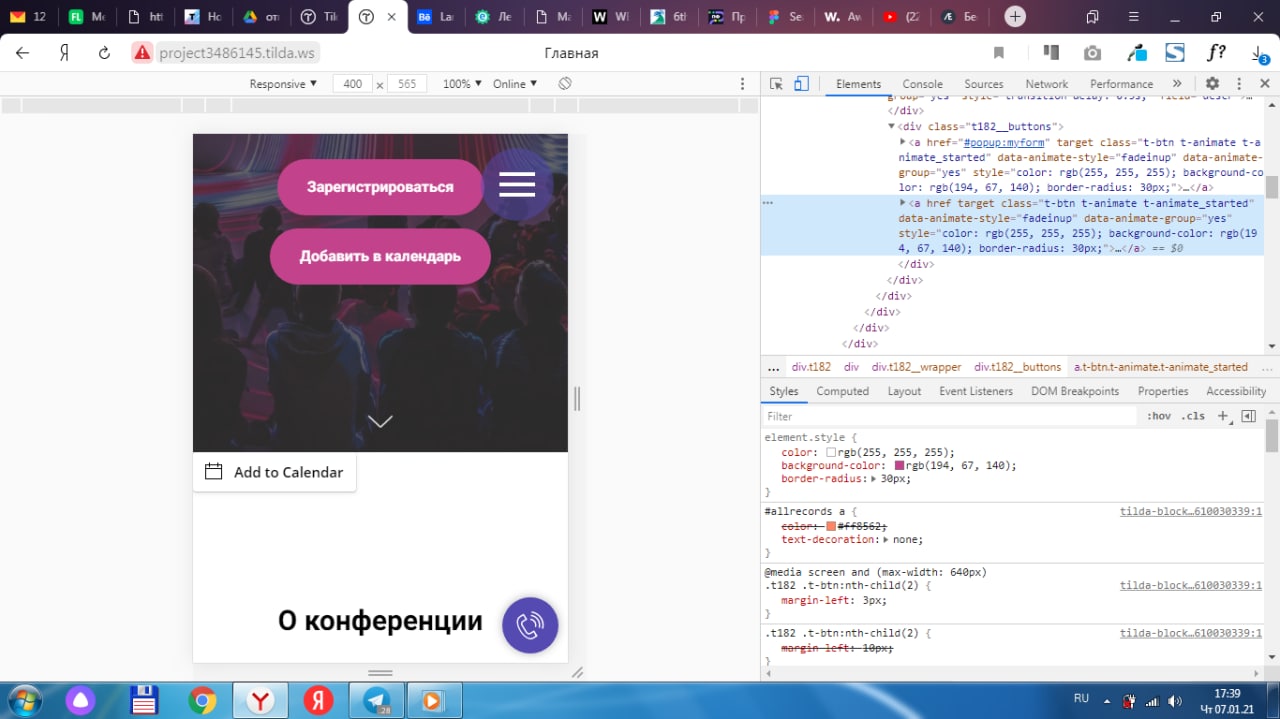Toggle the styles sidebar pane icon
Viewport: 1280px width, 719px height.
(1248, 416)
